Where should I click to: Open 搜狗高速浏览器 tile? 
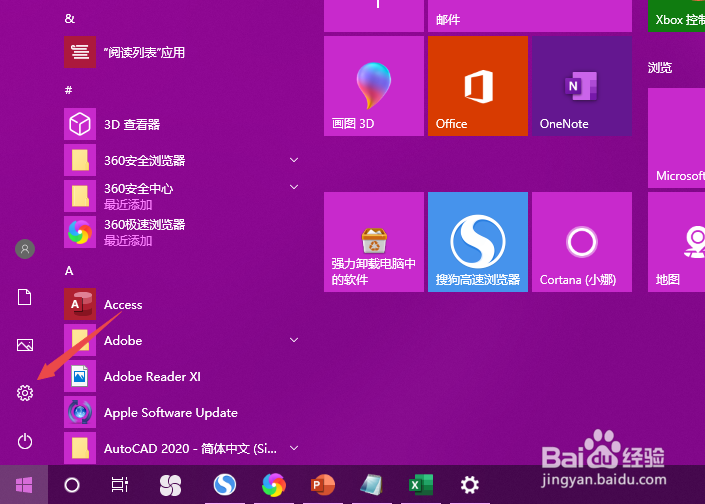coord(478,242)
